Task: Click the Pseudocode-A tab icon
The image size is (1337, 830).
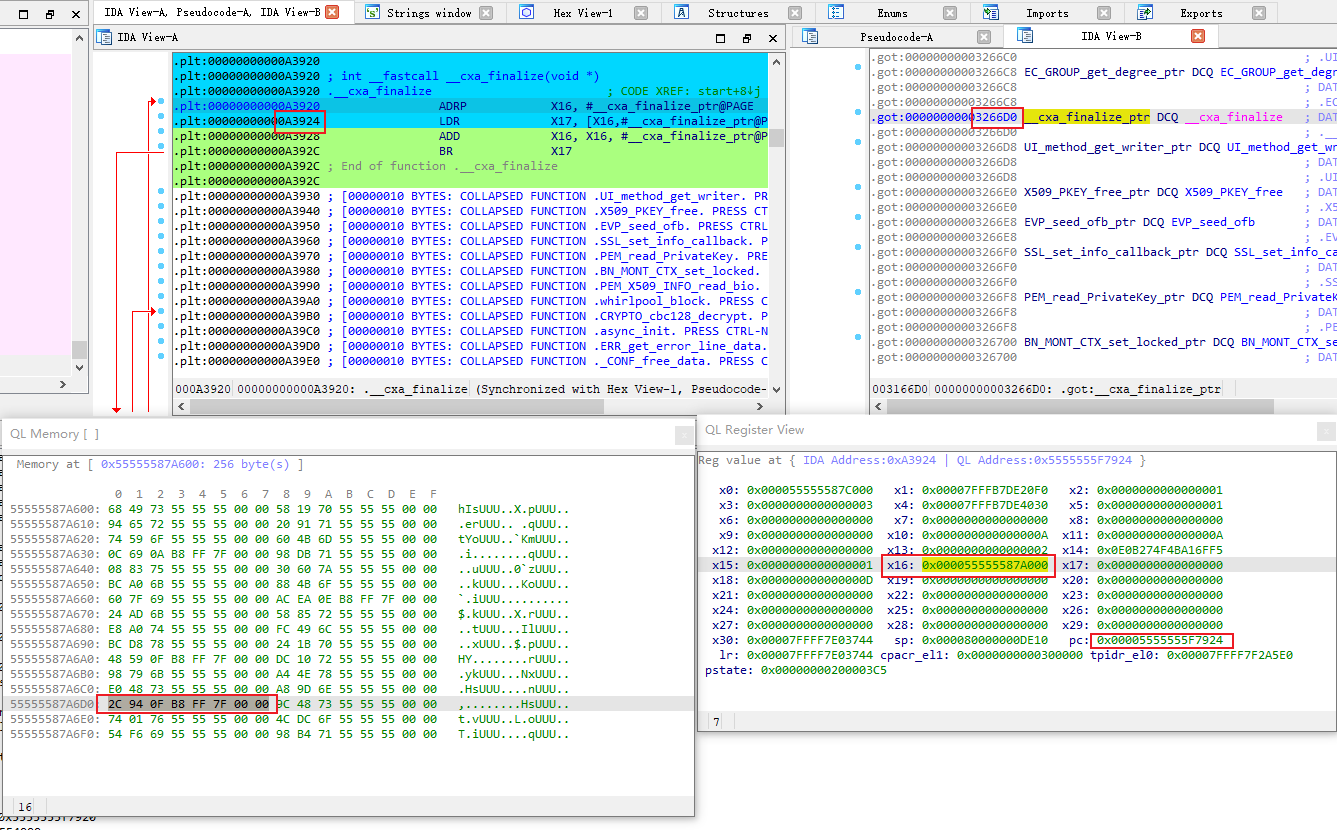Action: pos(810,36)
